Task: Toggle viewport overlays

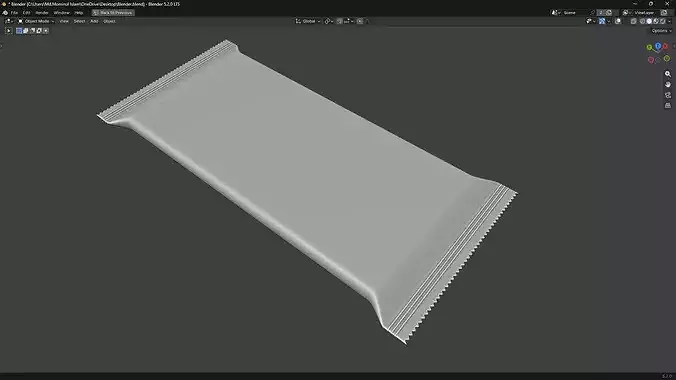Action: coord(618,21)
